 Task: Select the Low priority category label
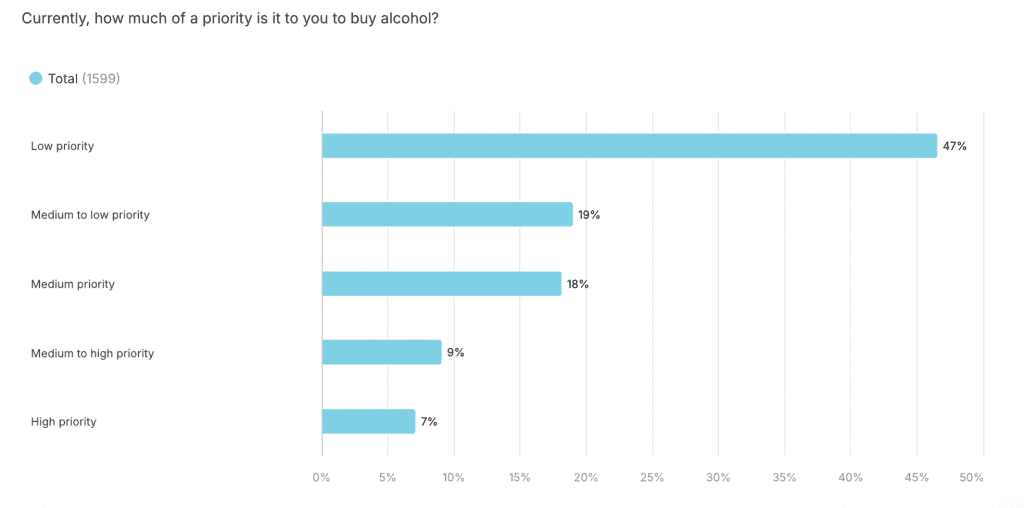(x=62, y=146)
